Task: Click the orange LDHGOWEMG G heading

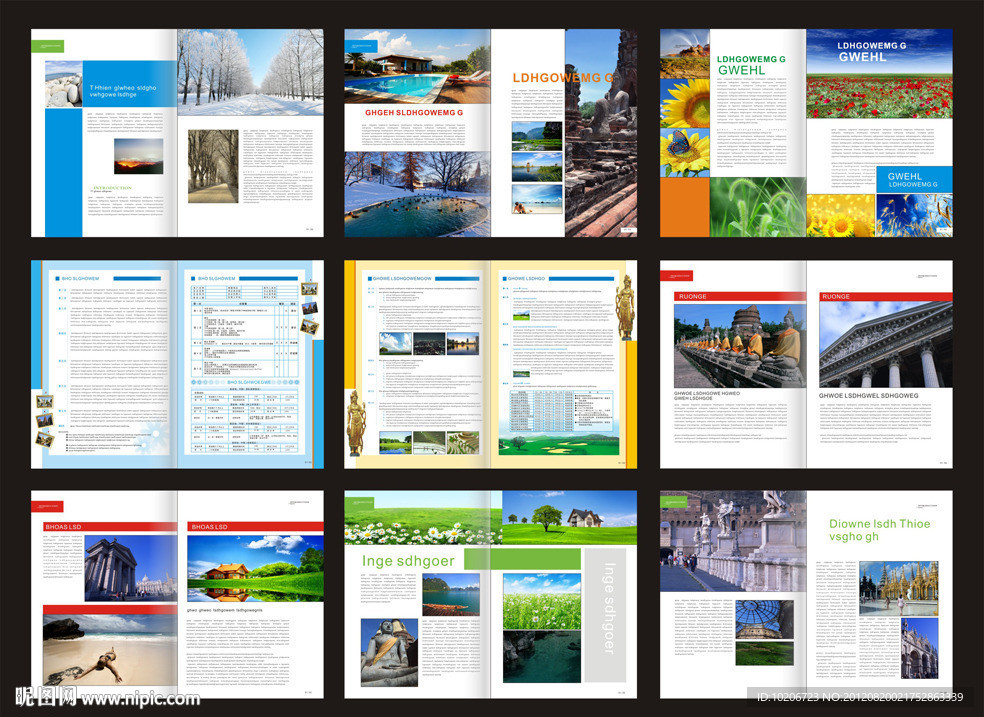Action: 563,78
